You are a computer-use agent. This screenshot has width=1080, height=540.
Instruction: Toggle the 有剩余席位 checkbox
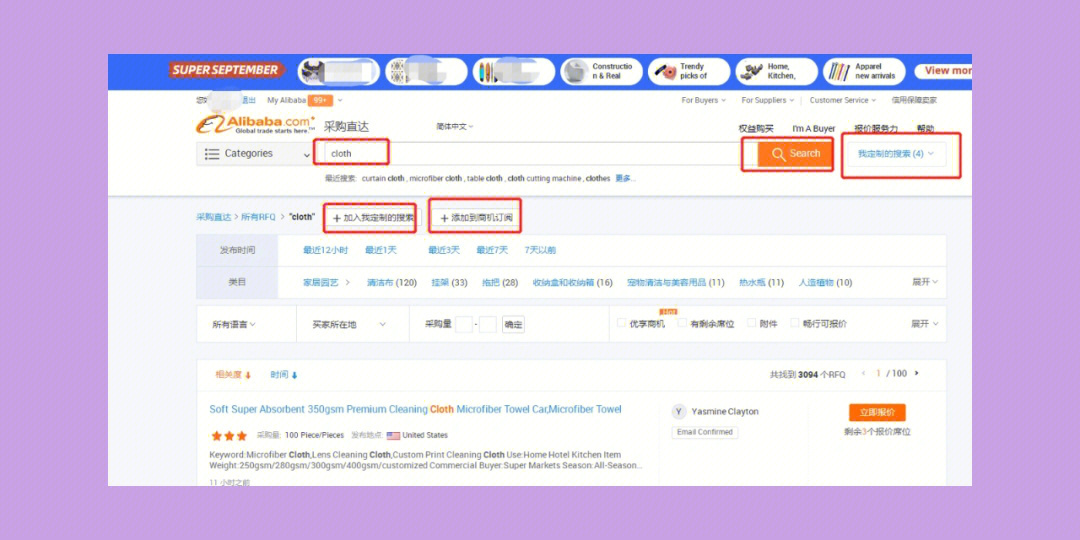(682, 323)
